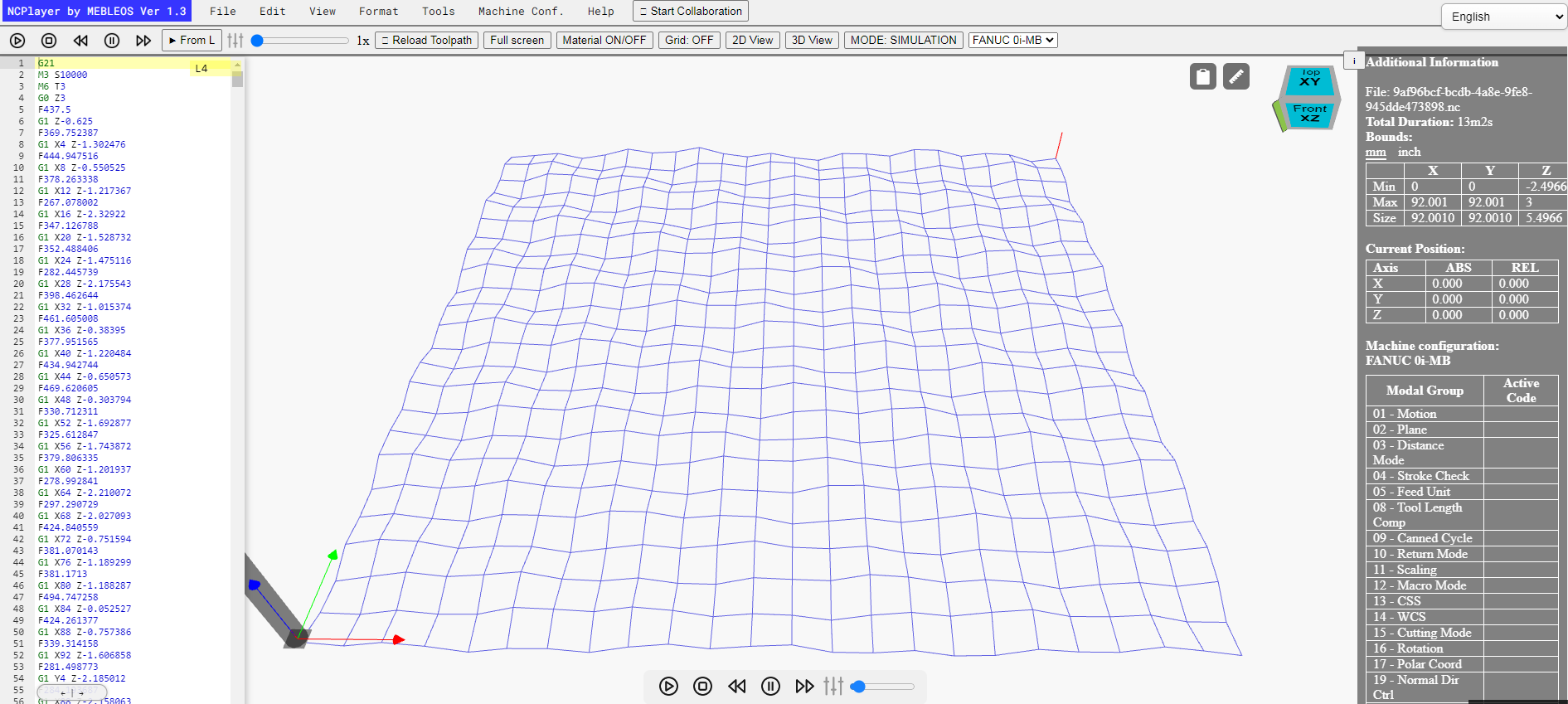Click the Min Z value -2.4966 cell
This screenshot has width=1568, height=704.
tap(1544, 187)
